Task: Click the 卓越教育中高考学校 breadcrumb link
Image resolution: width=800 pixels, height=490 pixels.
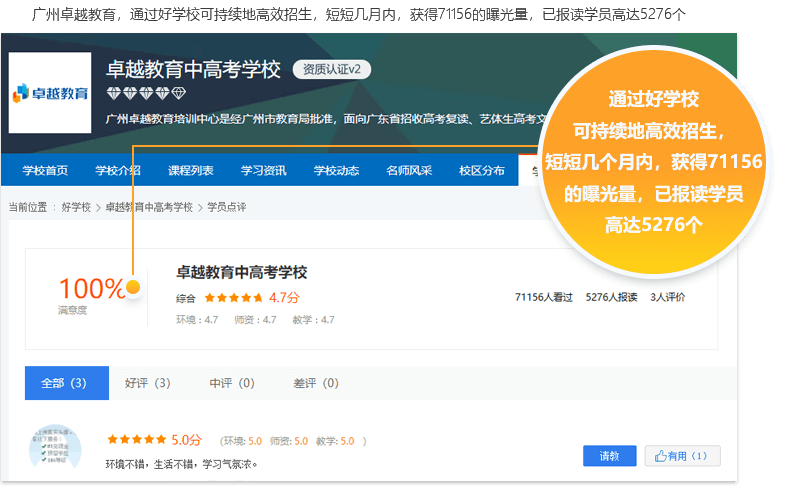Action: tap(149, 207)
